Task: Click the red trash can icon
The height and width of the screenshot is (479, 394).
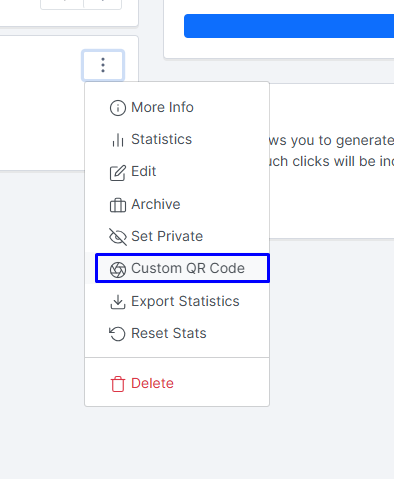Action: coord(118,384)
